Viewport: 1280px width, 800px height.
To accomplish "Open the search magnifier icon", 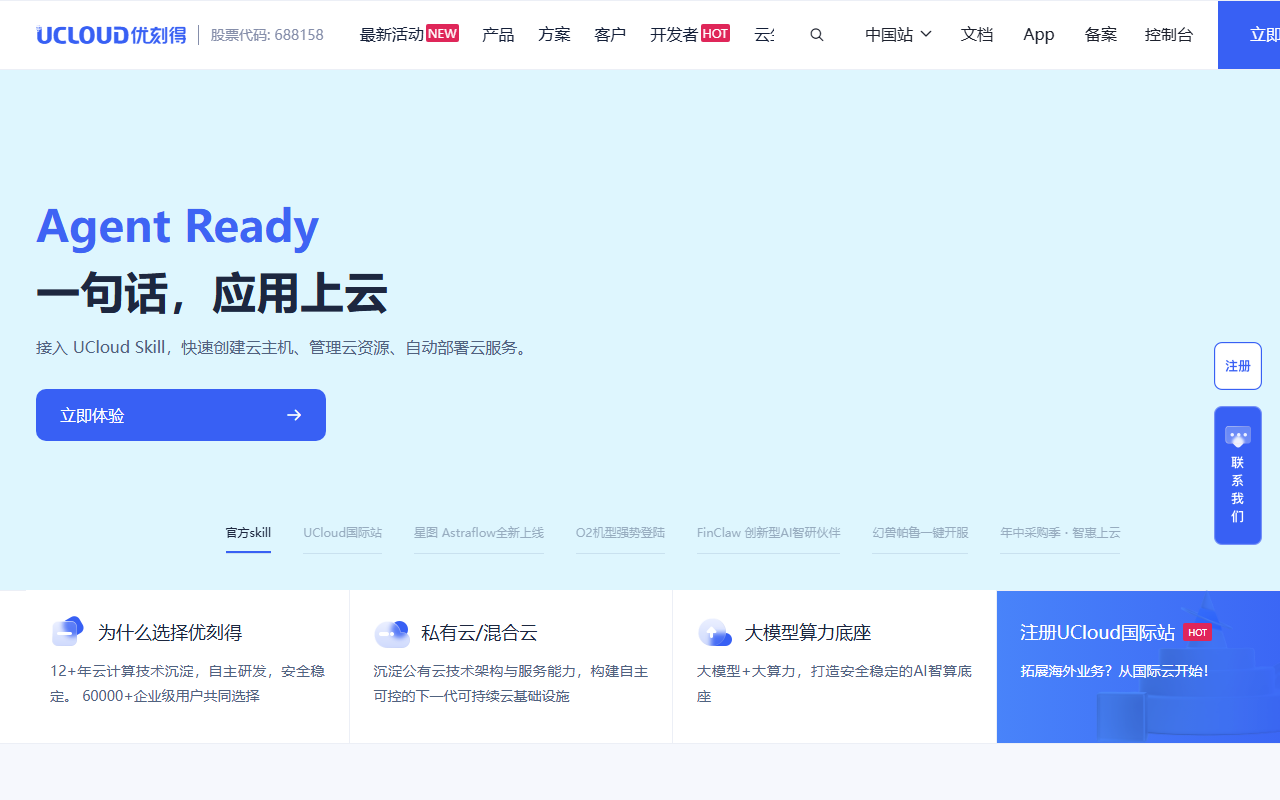I will point(817,35).
